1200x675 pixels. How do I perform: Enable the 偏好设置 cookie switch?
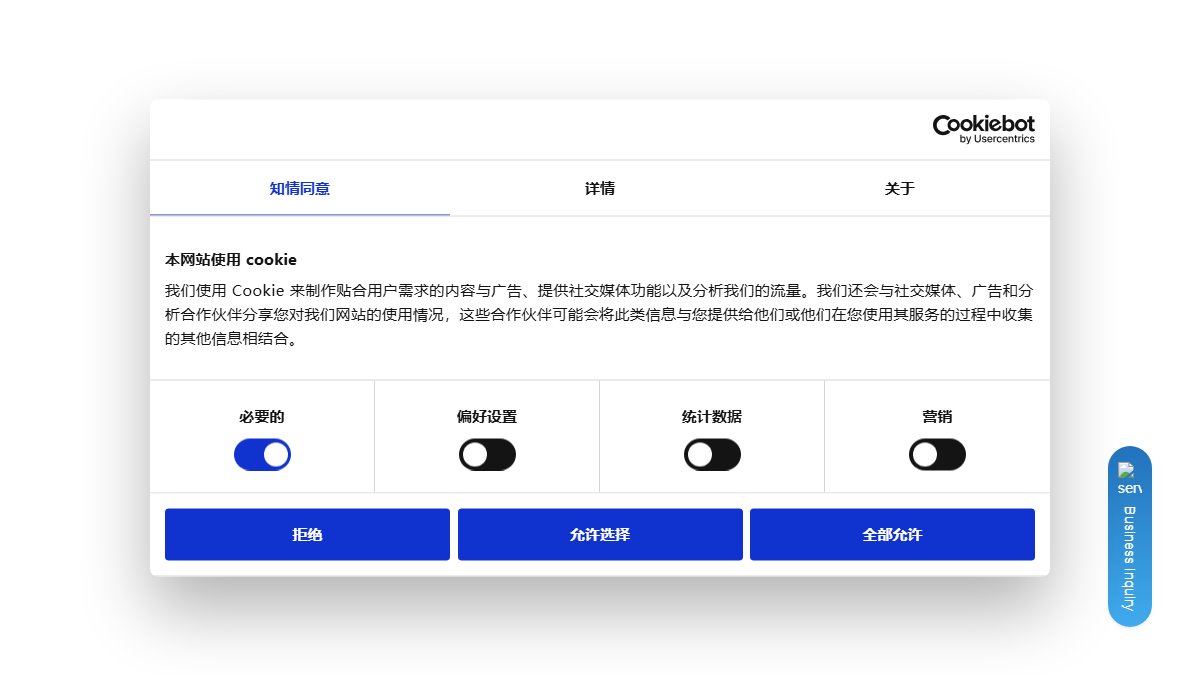487,455
